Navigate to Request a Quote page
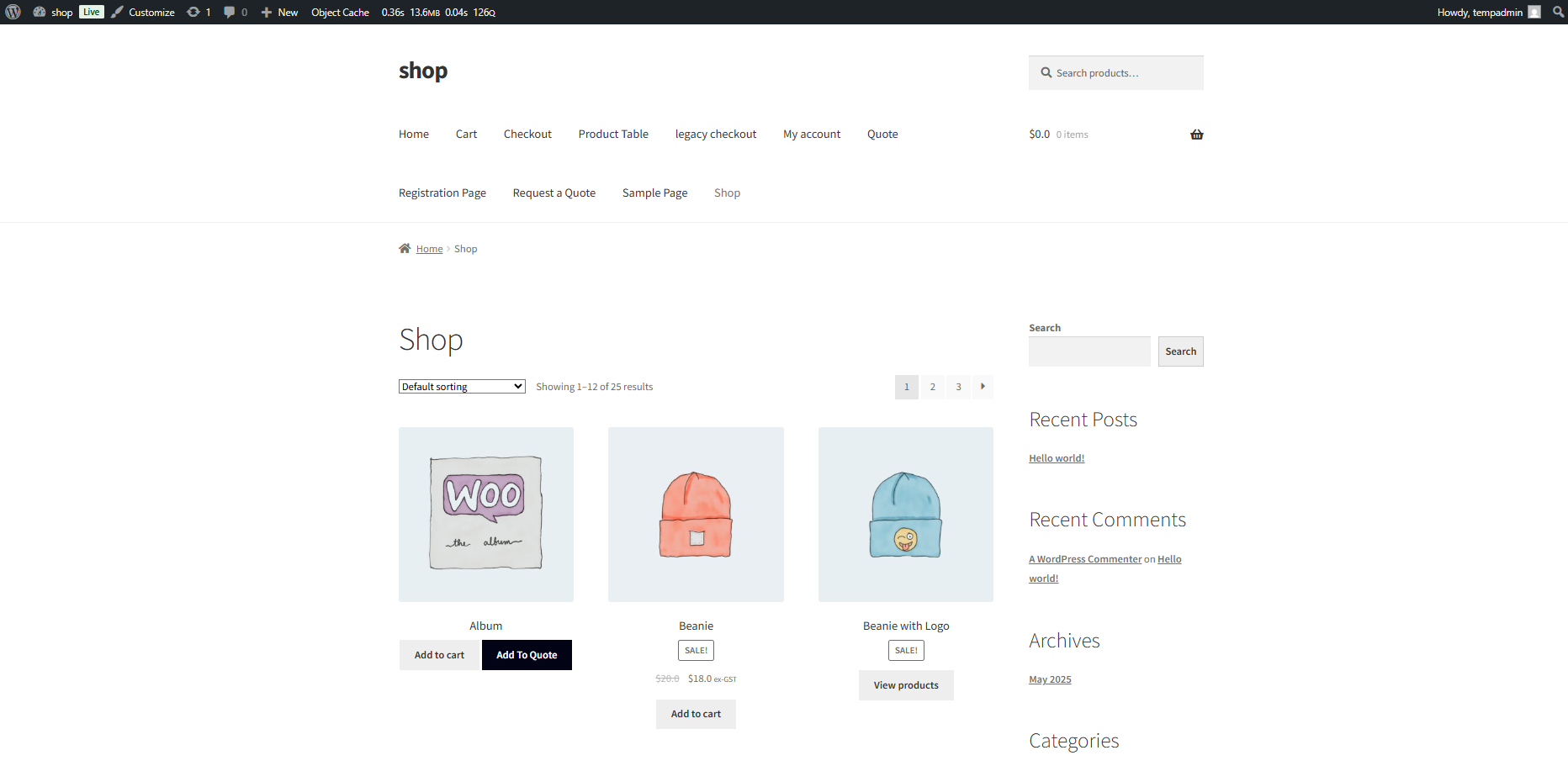The image size is (1568, 766). tap(554, 193)
